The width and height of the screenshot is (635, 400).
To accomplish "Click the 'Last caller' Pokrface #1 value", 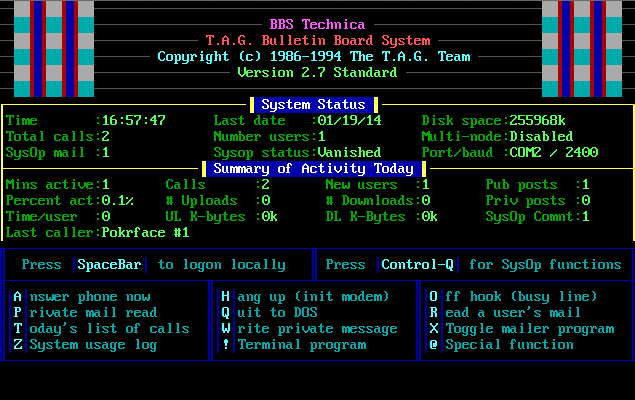I will (x=144, y=232).
